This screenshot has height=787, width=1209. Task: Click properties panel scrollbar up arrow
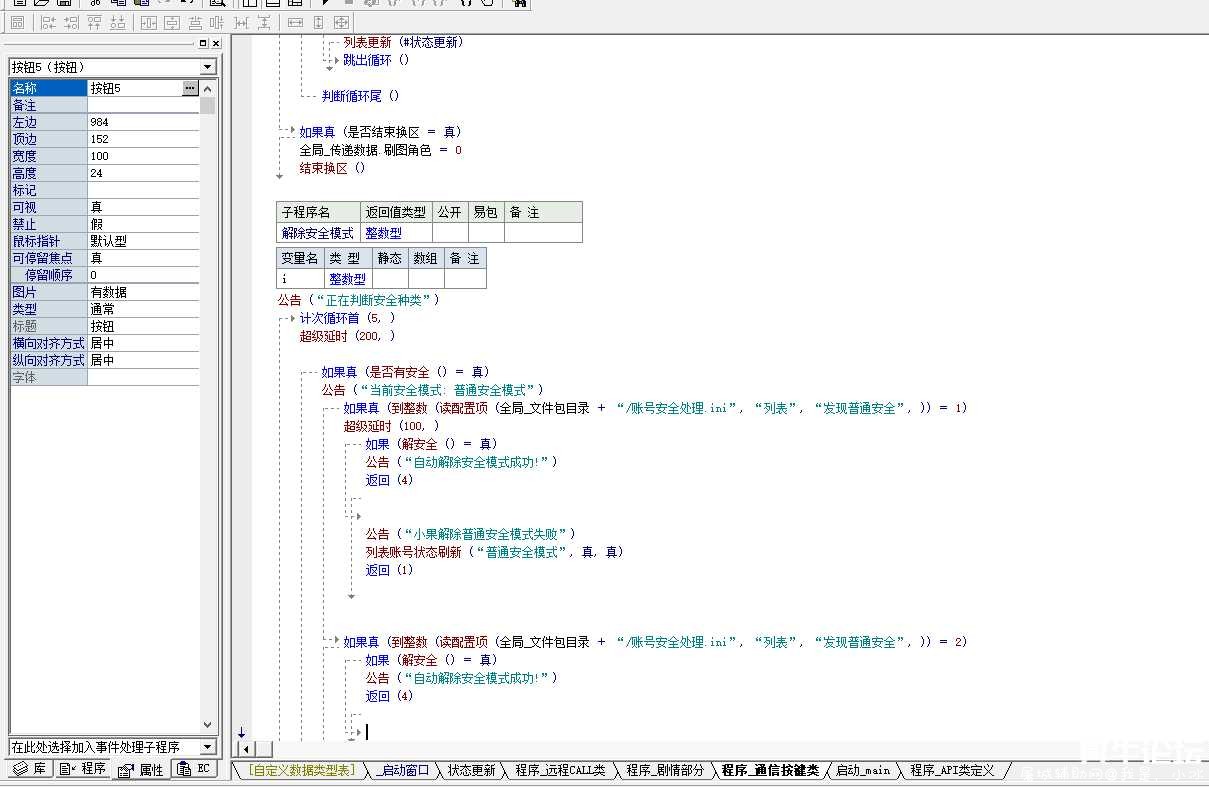(208, 88)
